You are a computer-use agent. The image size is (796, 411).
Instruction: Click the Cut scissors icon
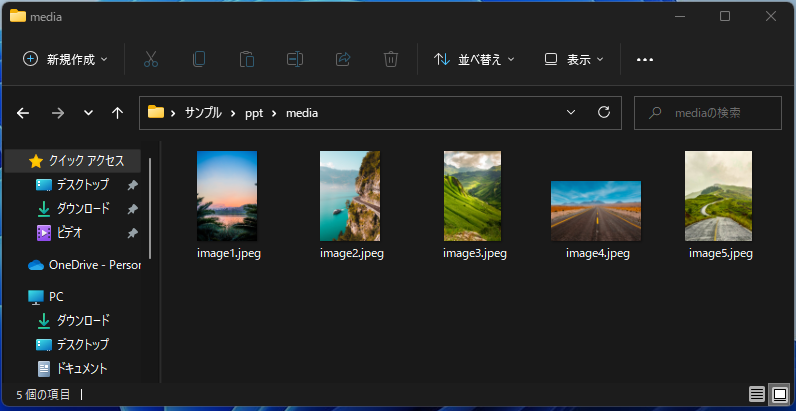click(x=151, y=59)
